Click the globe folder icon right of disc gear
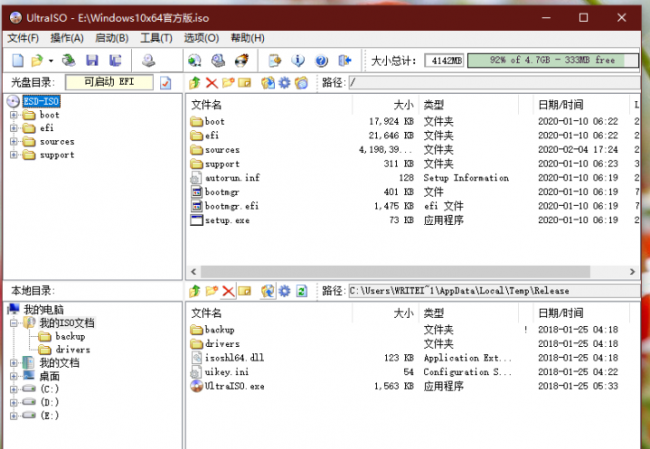 (x=301, y=83)
